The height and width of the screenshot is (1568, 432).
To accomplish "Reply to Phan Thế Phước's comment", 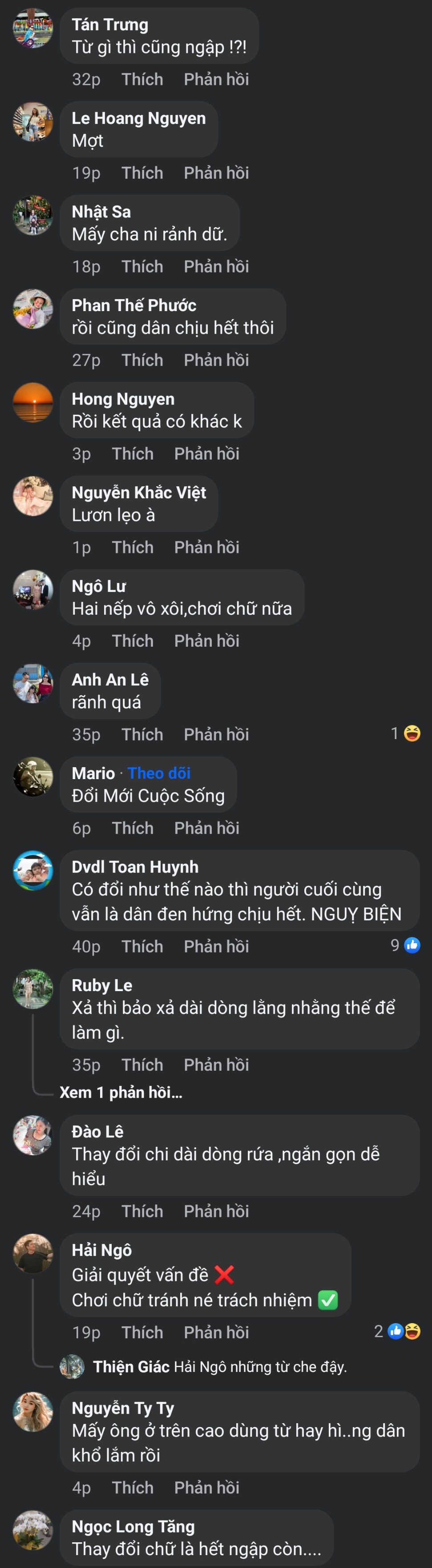I will (216, 360).
